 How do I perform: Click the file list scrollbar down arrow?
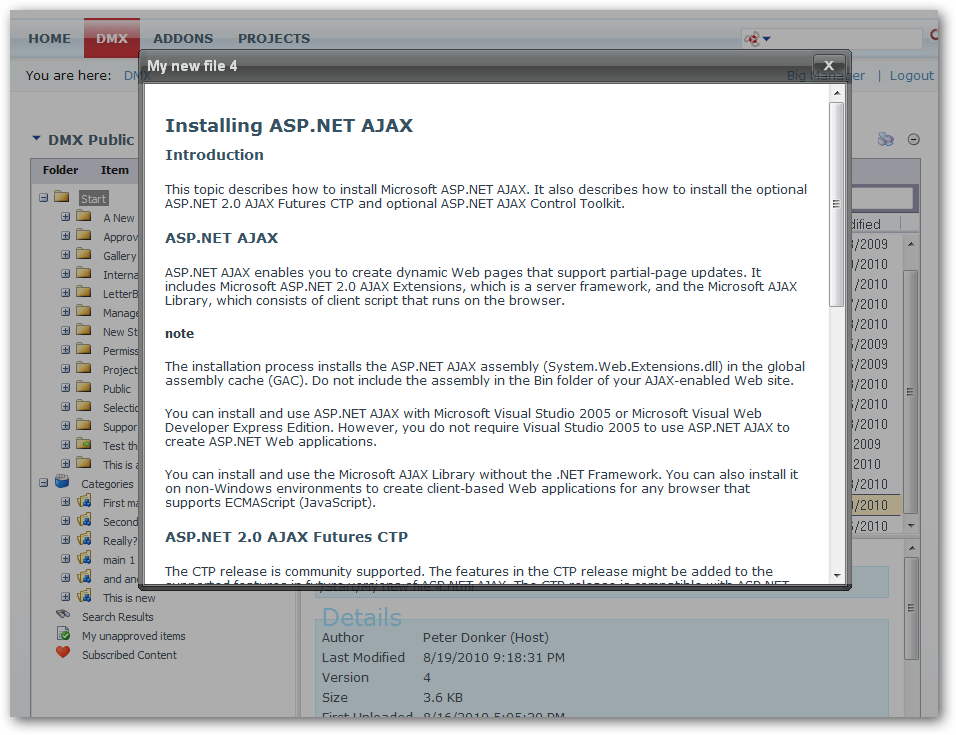point(911,525)
